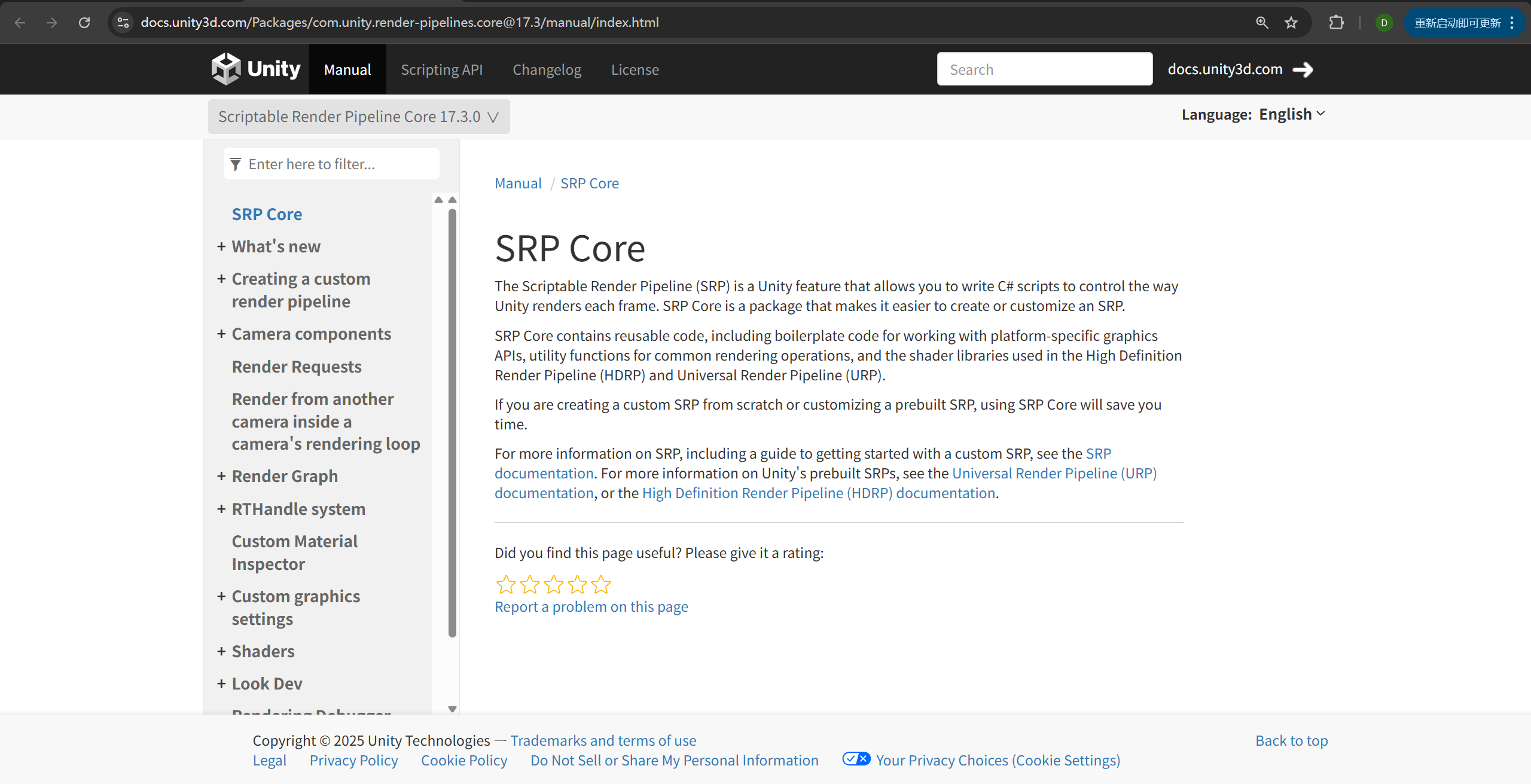Click the zoom magnifier icon in address bar
This screenshot has height=784, width=1531.
tap(1262, 23)
